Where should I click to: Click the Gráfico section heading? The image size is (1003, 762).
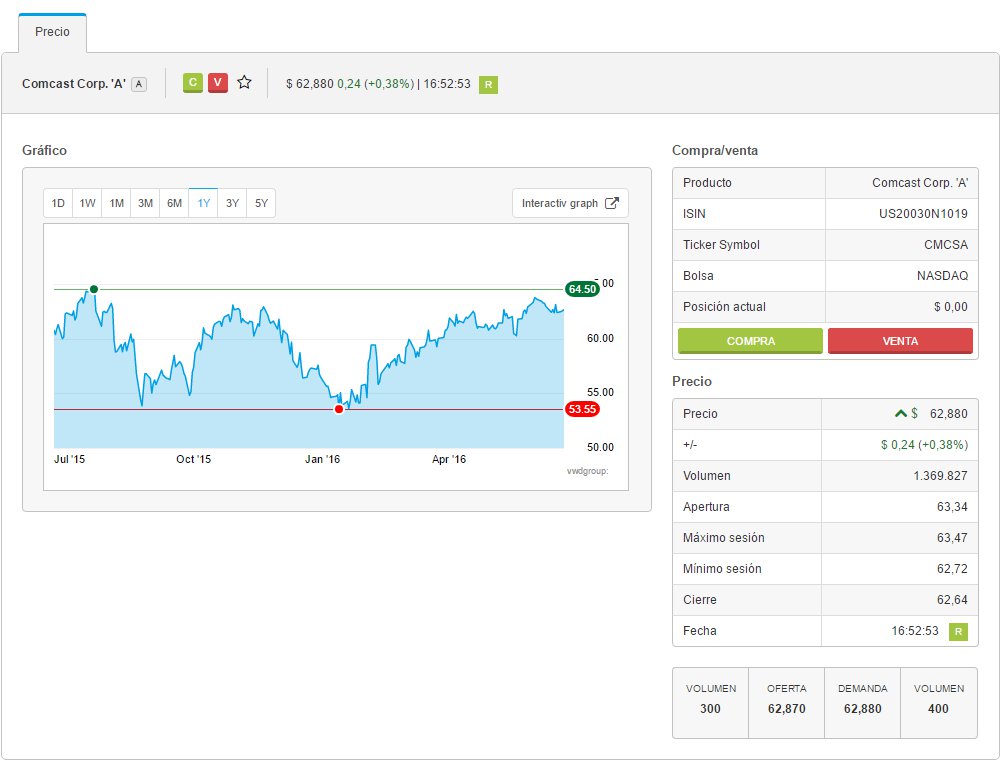click(x=44, y=150)
